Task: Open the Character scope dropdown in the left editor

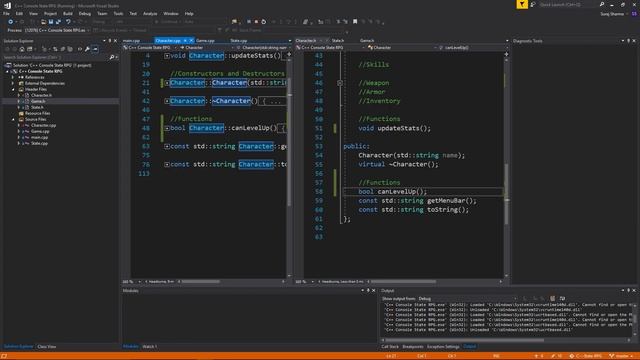Action: [x=206, y=48]
